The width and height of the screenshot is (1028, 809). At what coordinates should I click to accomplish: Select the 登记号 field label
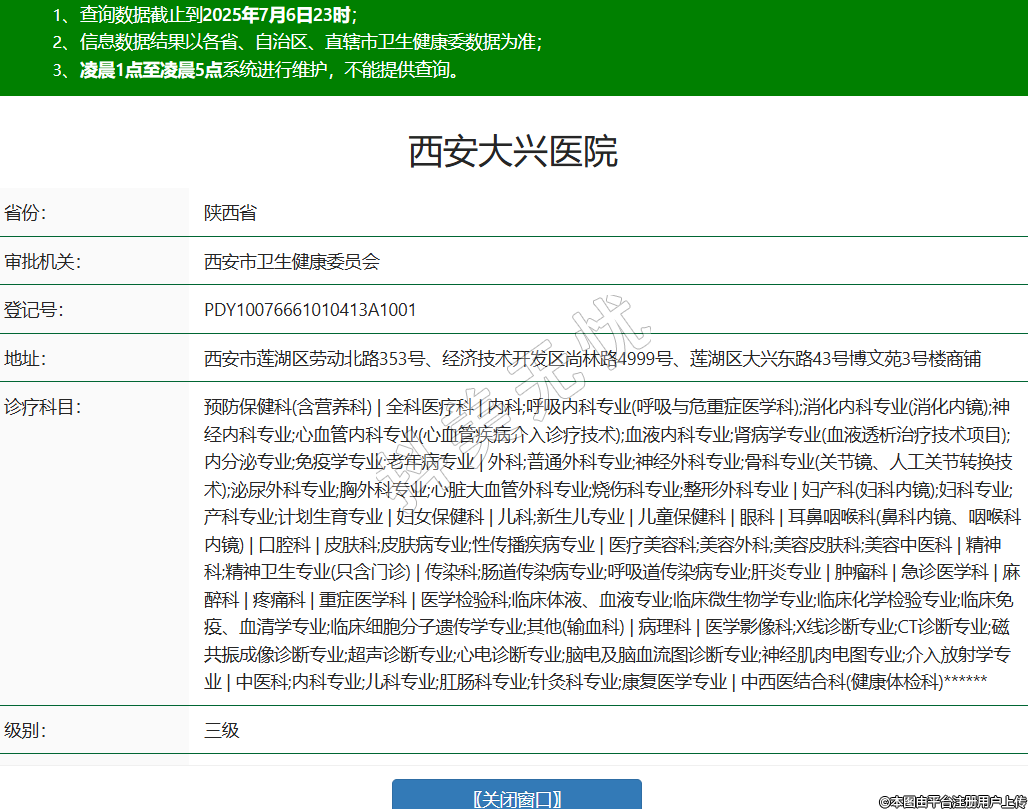(33, 310)
